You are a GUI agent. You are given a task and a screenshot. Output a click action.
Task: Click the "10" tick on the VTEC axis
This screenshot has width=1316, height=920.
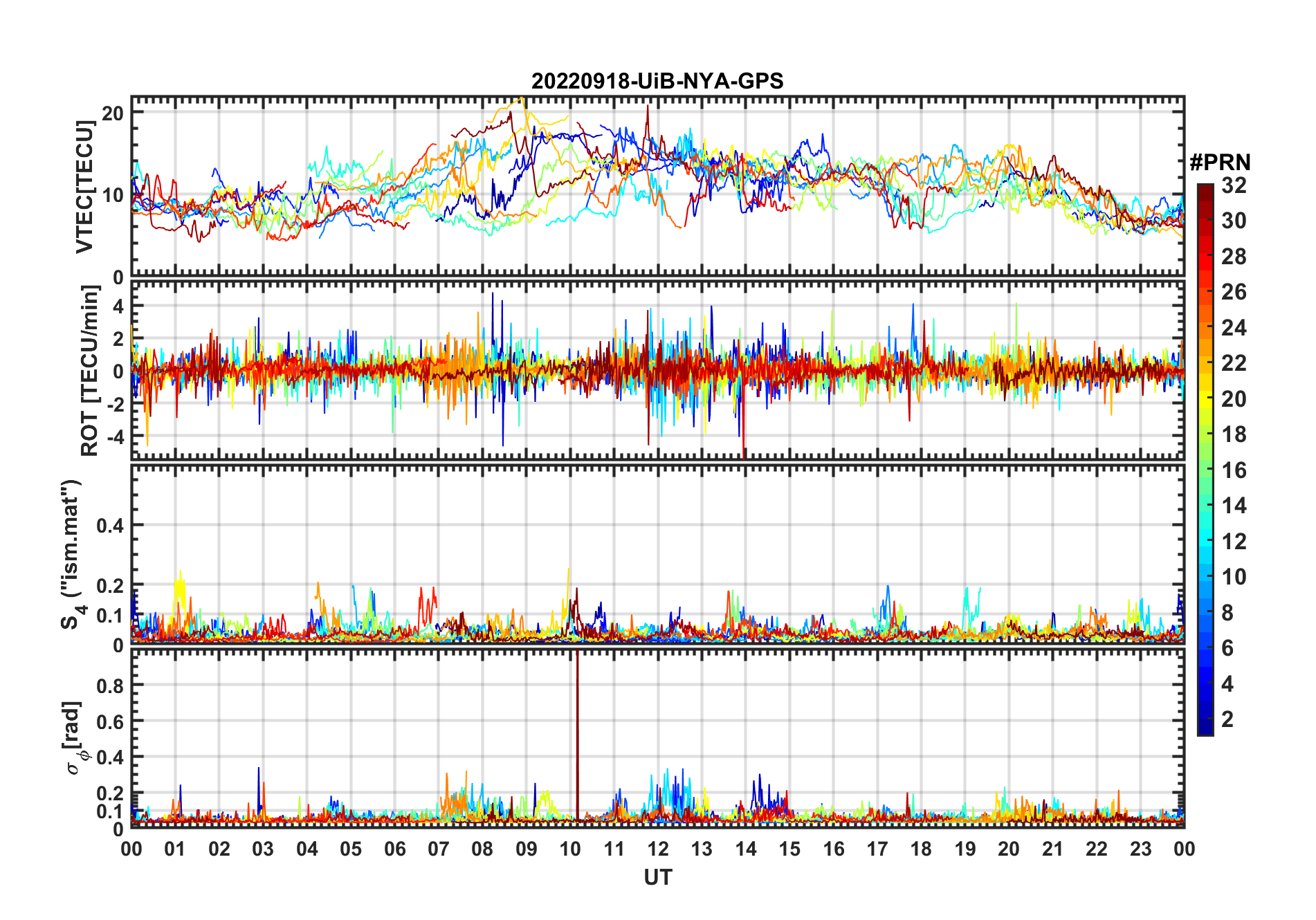(113, 195)
